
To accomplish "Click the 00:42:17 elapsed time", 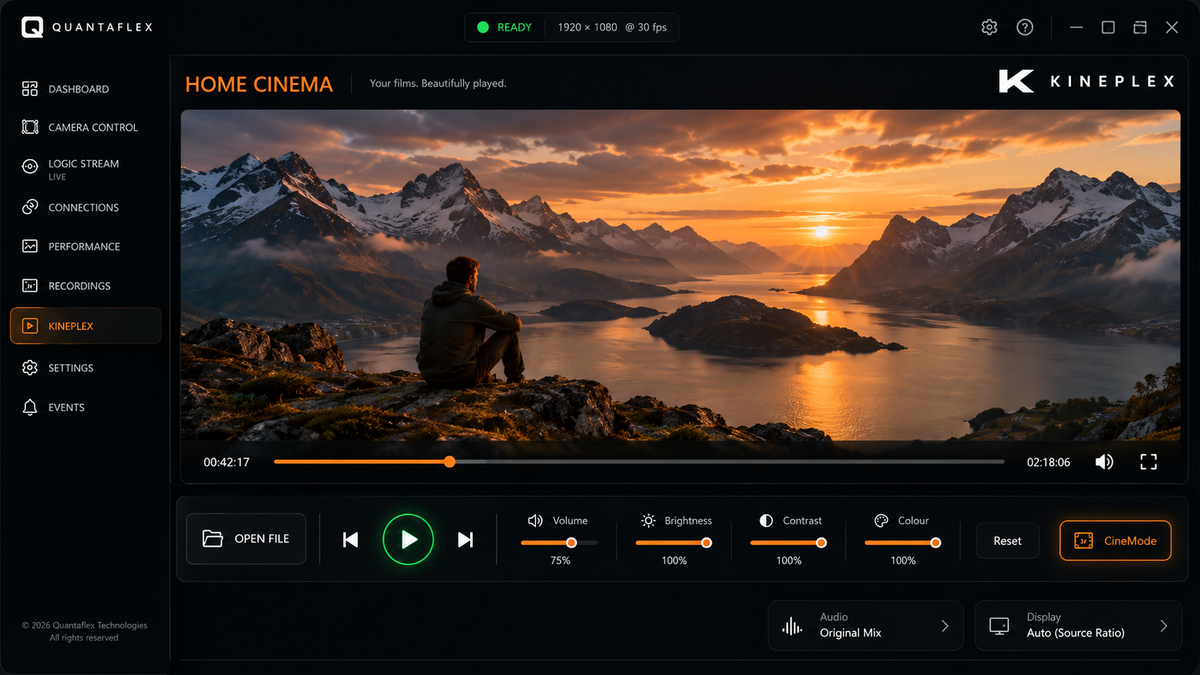I will coord(226,462).
